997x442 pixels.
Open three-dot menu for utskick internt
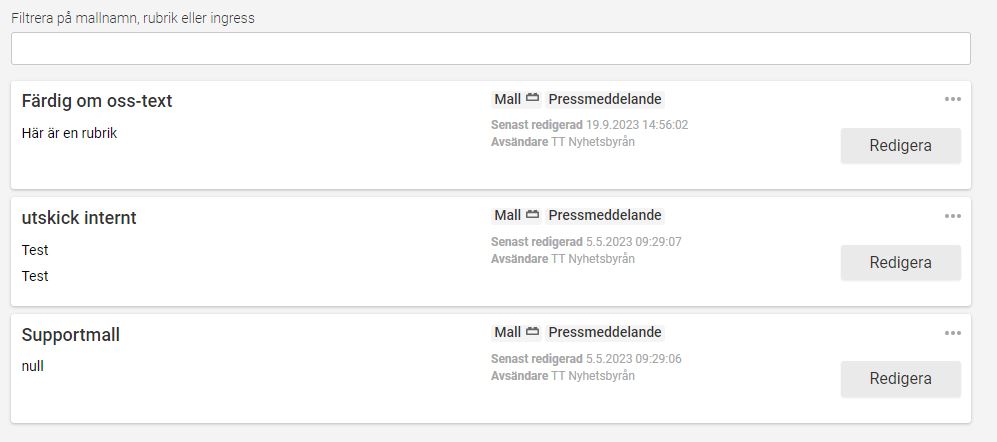[x=952, y=216]
